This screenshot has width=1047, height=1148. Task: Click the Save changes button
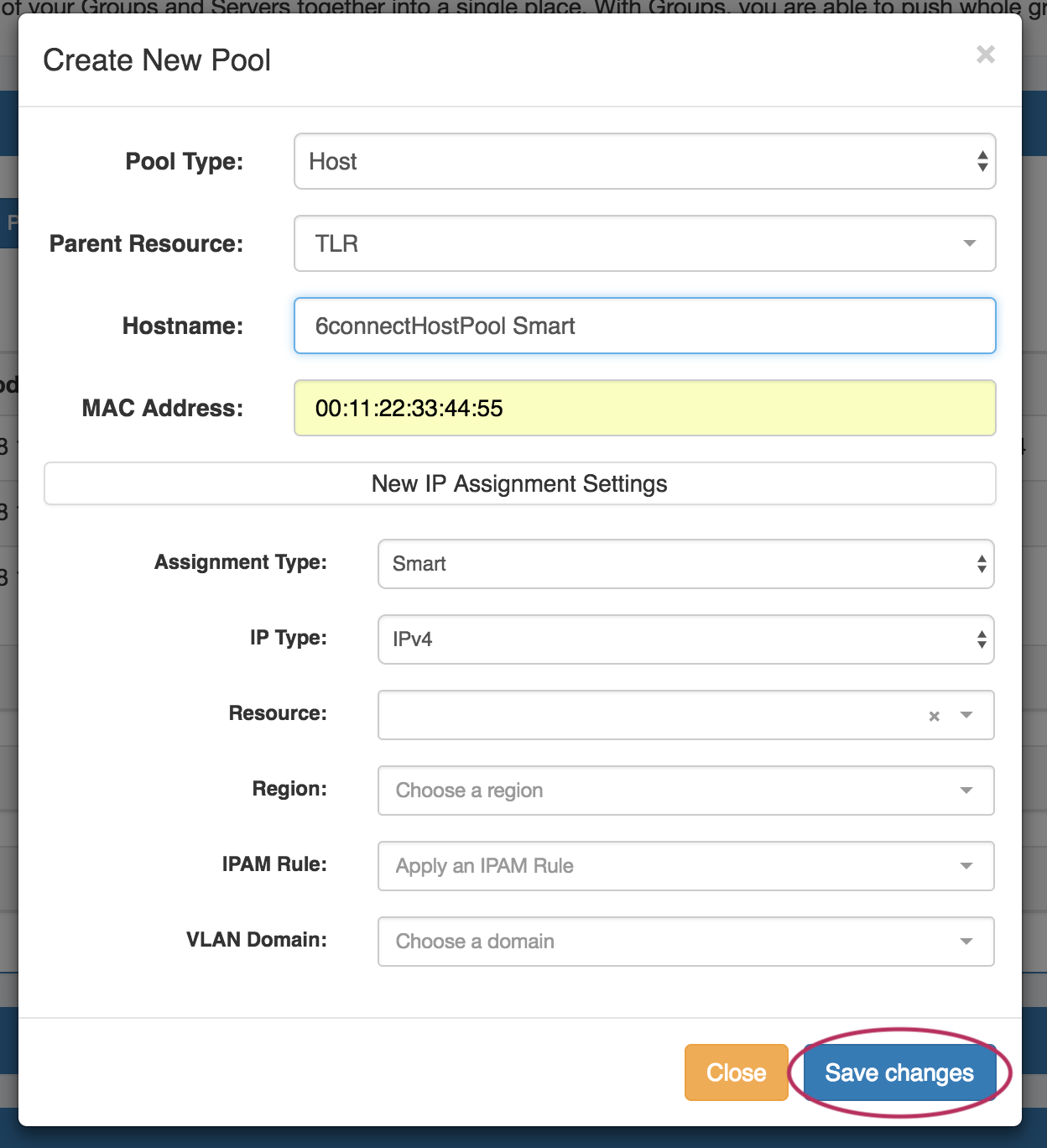(x=899, y=1072)
